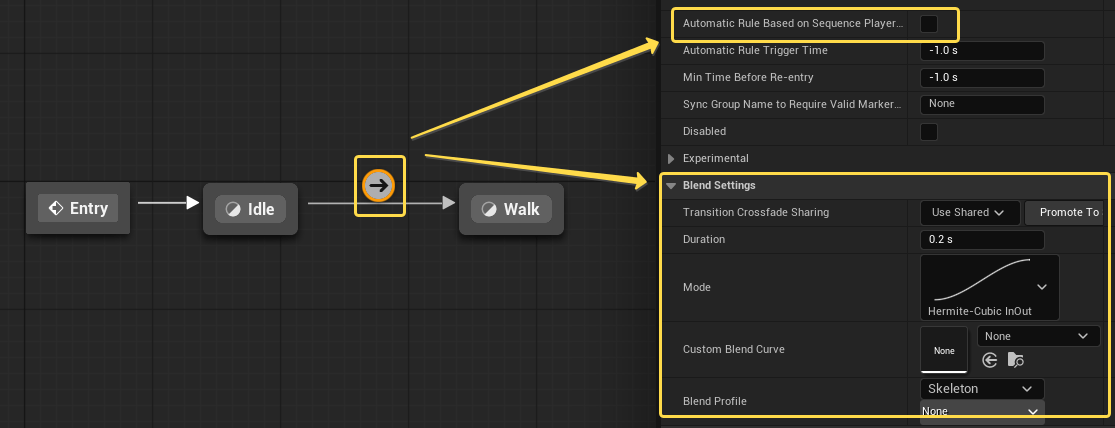Select the Idle state node
The width and height of the screenshot is (1115, 428).
250,208
